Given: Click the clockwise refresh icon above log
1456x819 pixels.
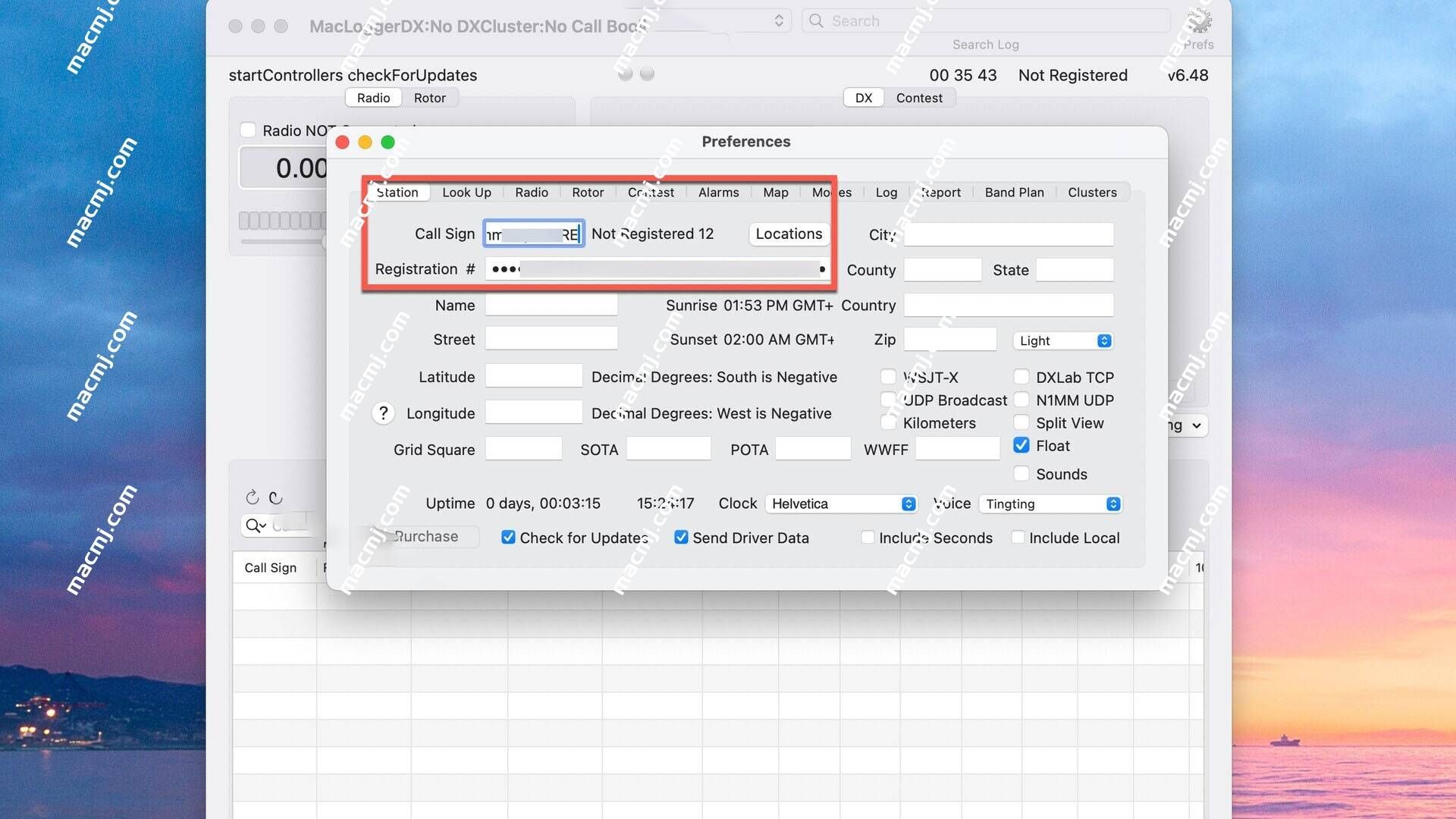Looking at the screenshot, I should click(253, 497).
